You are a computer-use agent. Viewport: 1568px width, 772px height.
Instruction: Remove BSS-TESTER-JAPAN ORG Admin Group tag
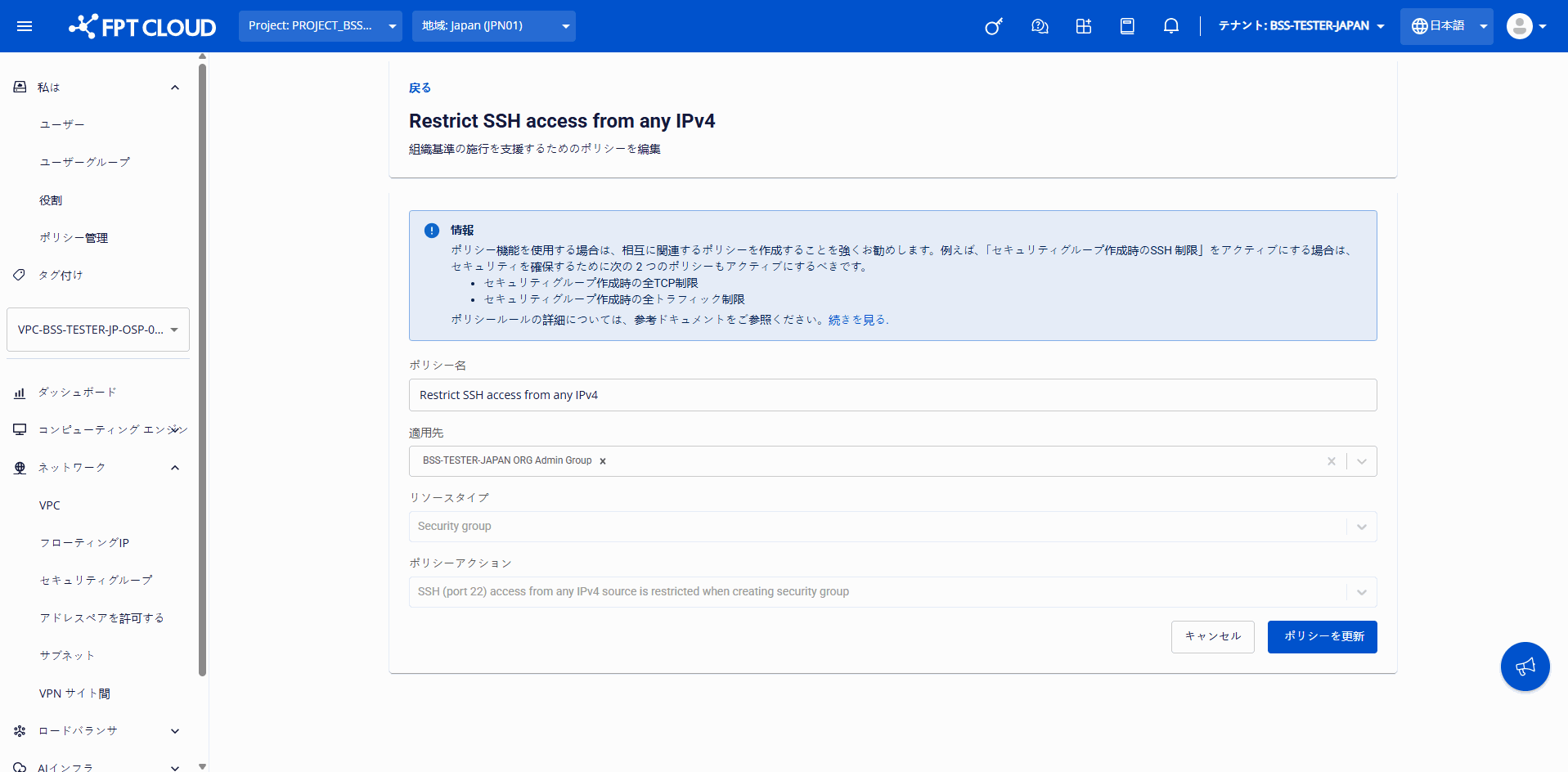[603, 461]
